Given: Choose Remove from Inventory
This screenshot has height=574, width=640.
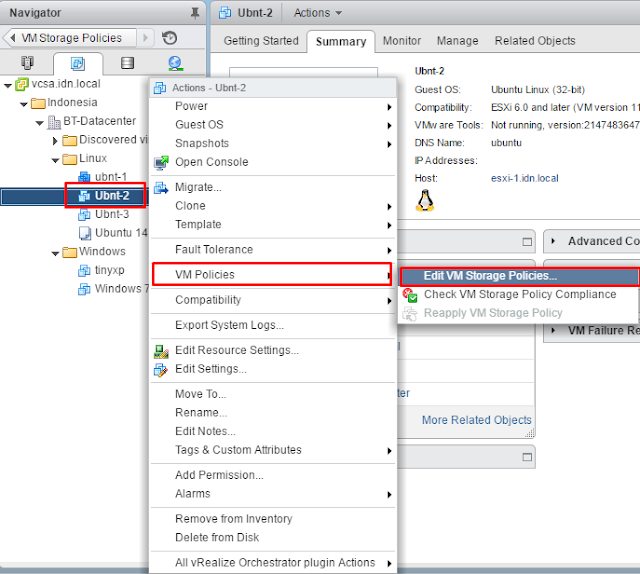Looking at the screenshot, I should tap(273, 519).
